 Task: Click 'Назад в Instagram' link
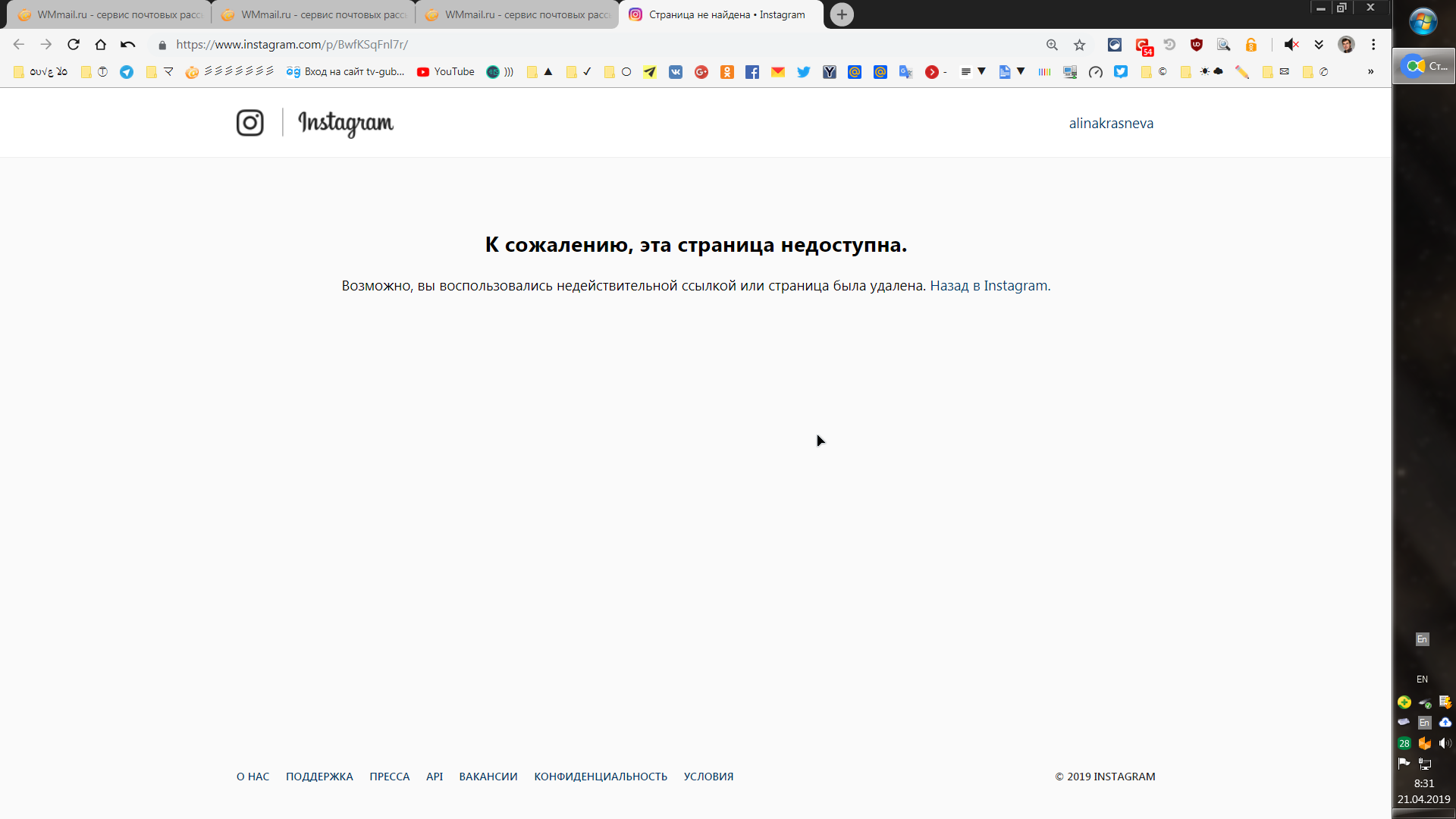pos(988,285)
